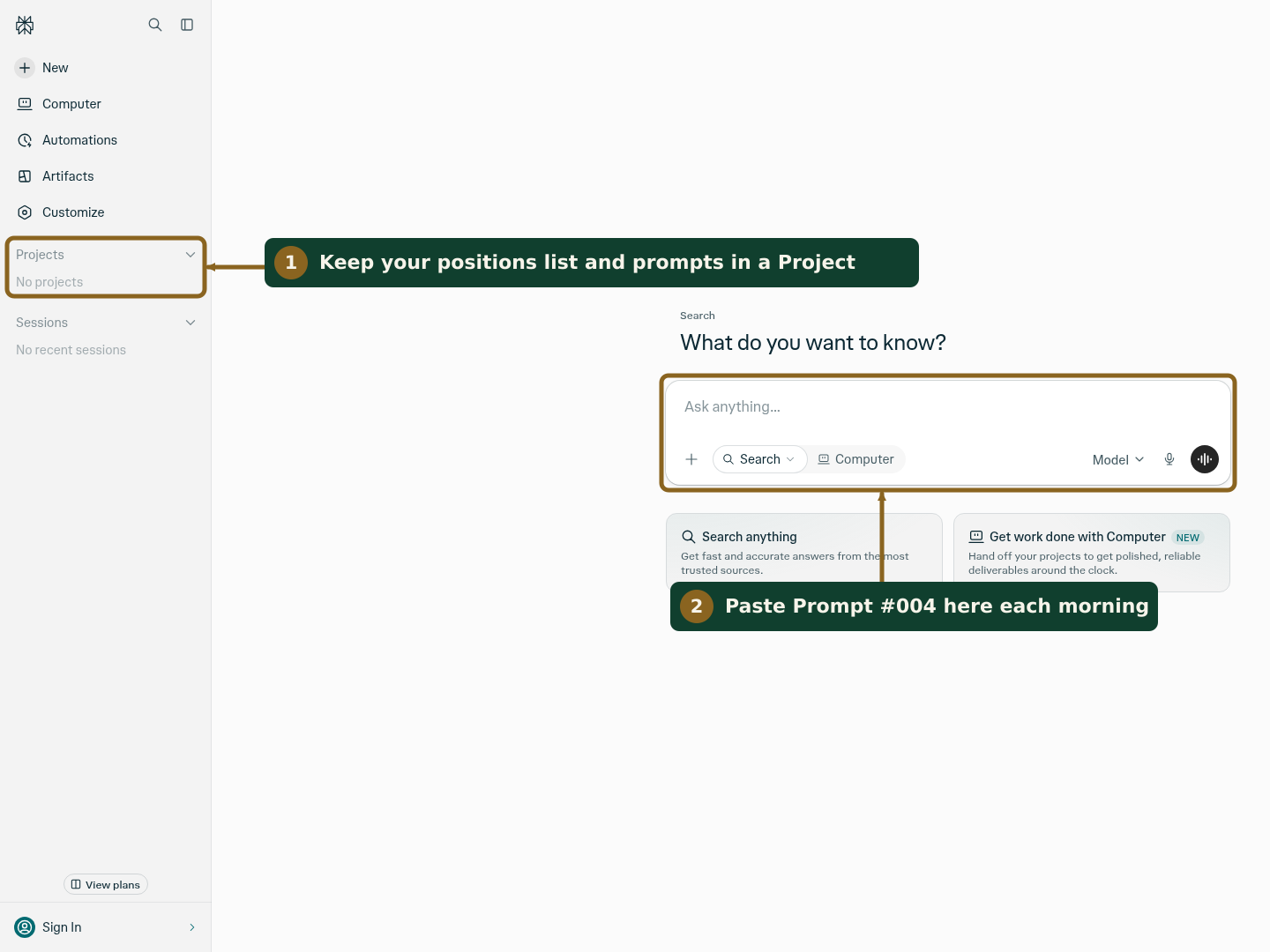Open the Search anything card
Screen dimensions: 1270x952
tap(803, 552)
